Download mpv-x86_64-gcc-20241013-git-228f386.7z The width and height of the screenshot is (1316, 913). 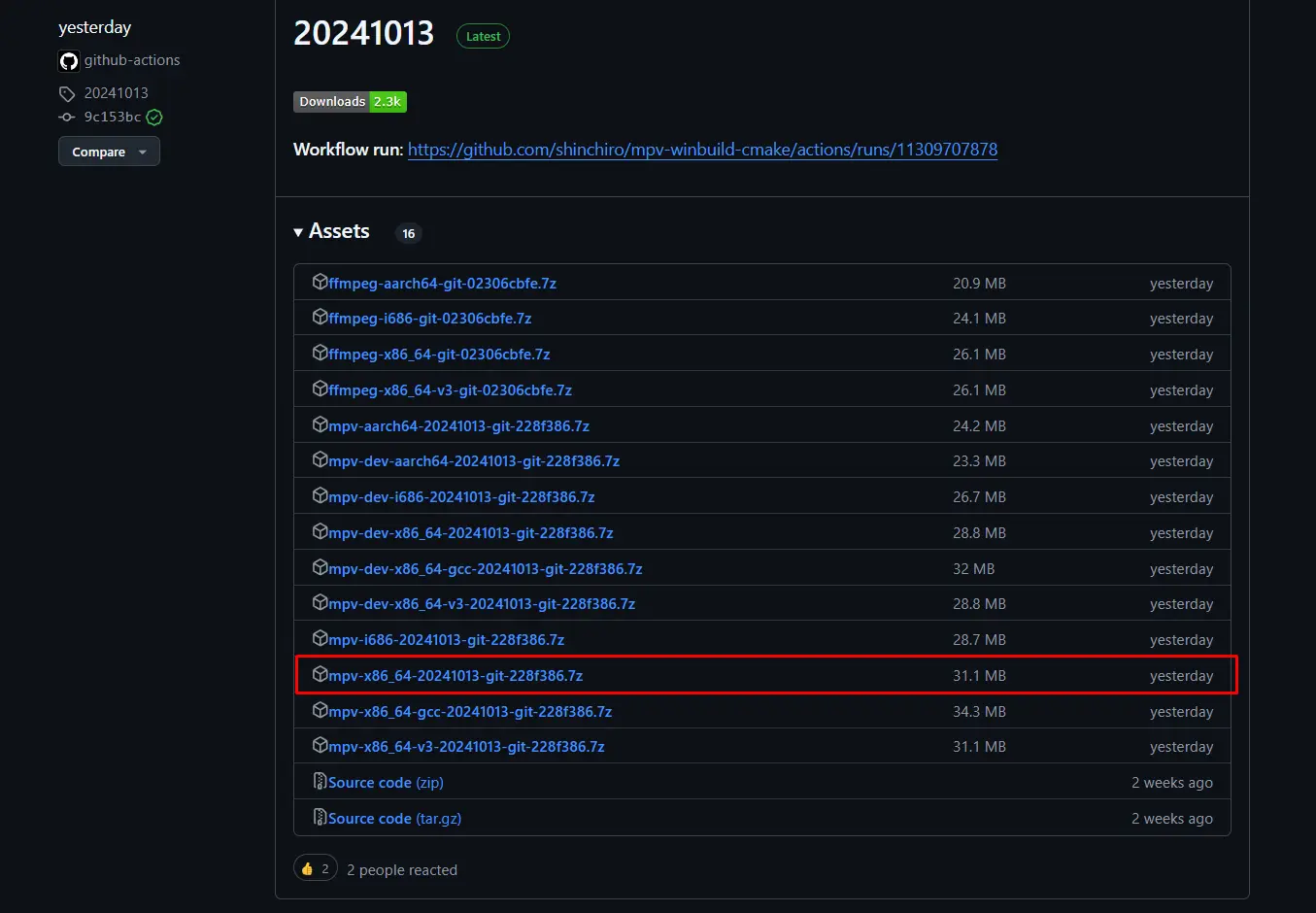(470, 712)
